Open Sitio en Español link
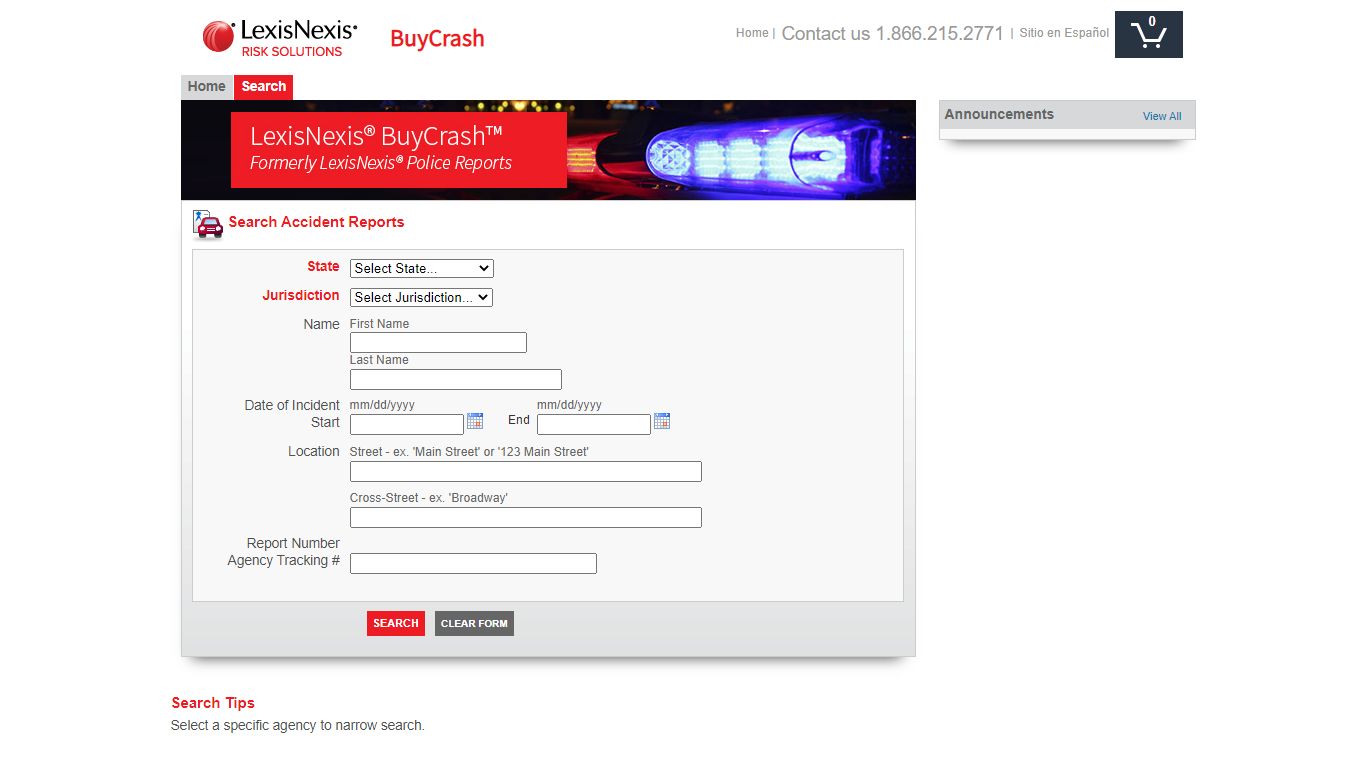The width and height of the screenshot is (1366, 768). tap(1064, 33)
